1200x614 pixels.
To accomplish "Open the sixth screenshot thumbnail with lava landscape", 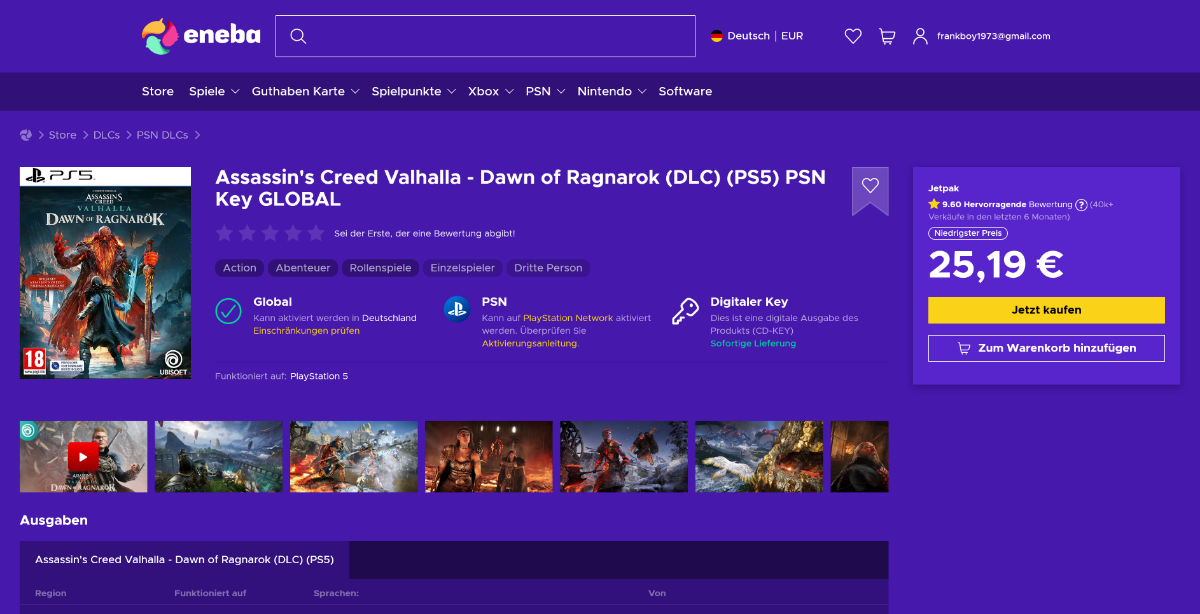I will pyautogui.click(x=759, y=456).
